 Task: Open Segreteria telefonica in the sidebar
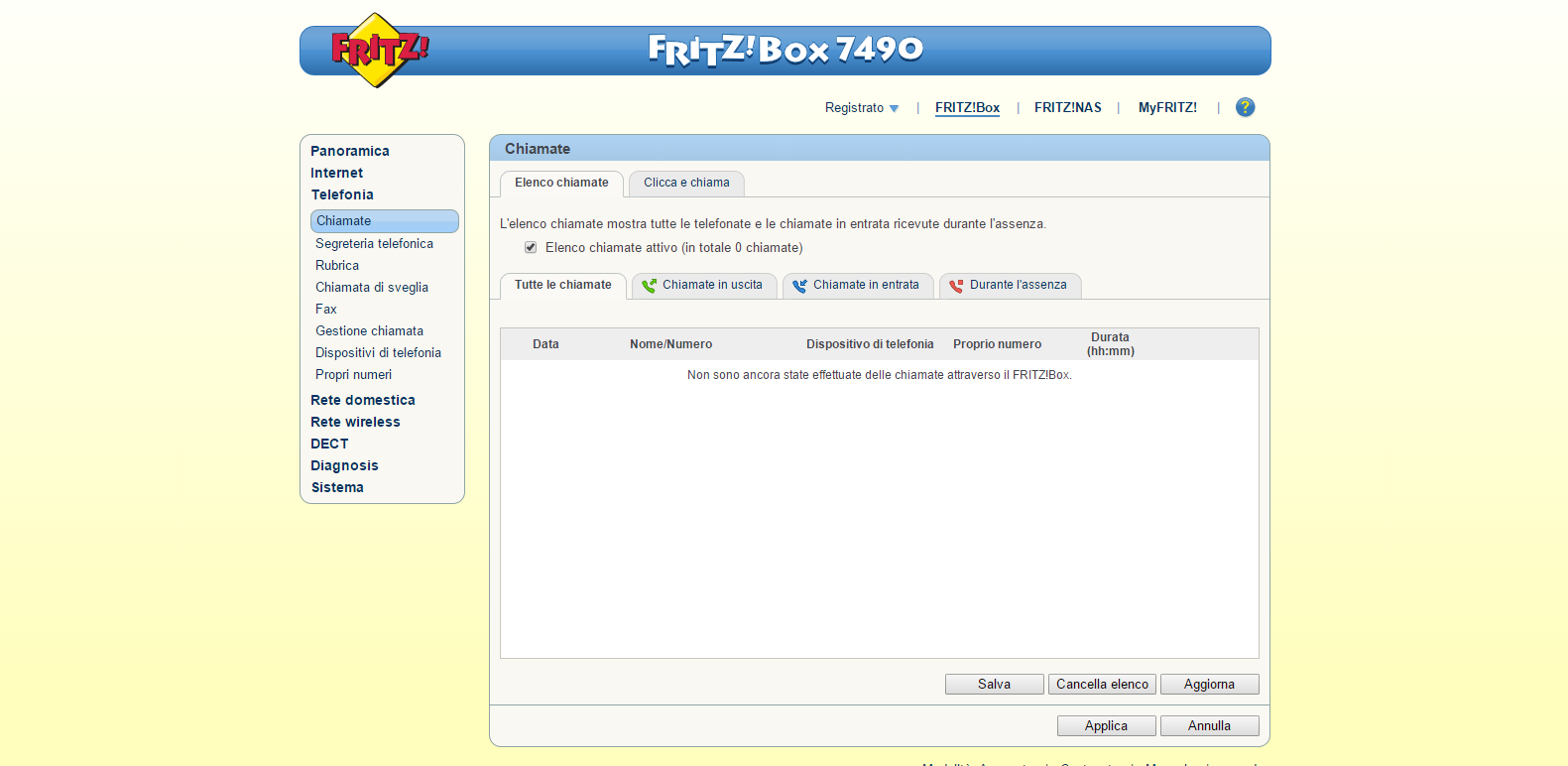tap(374, 244)
